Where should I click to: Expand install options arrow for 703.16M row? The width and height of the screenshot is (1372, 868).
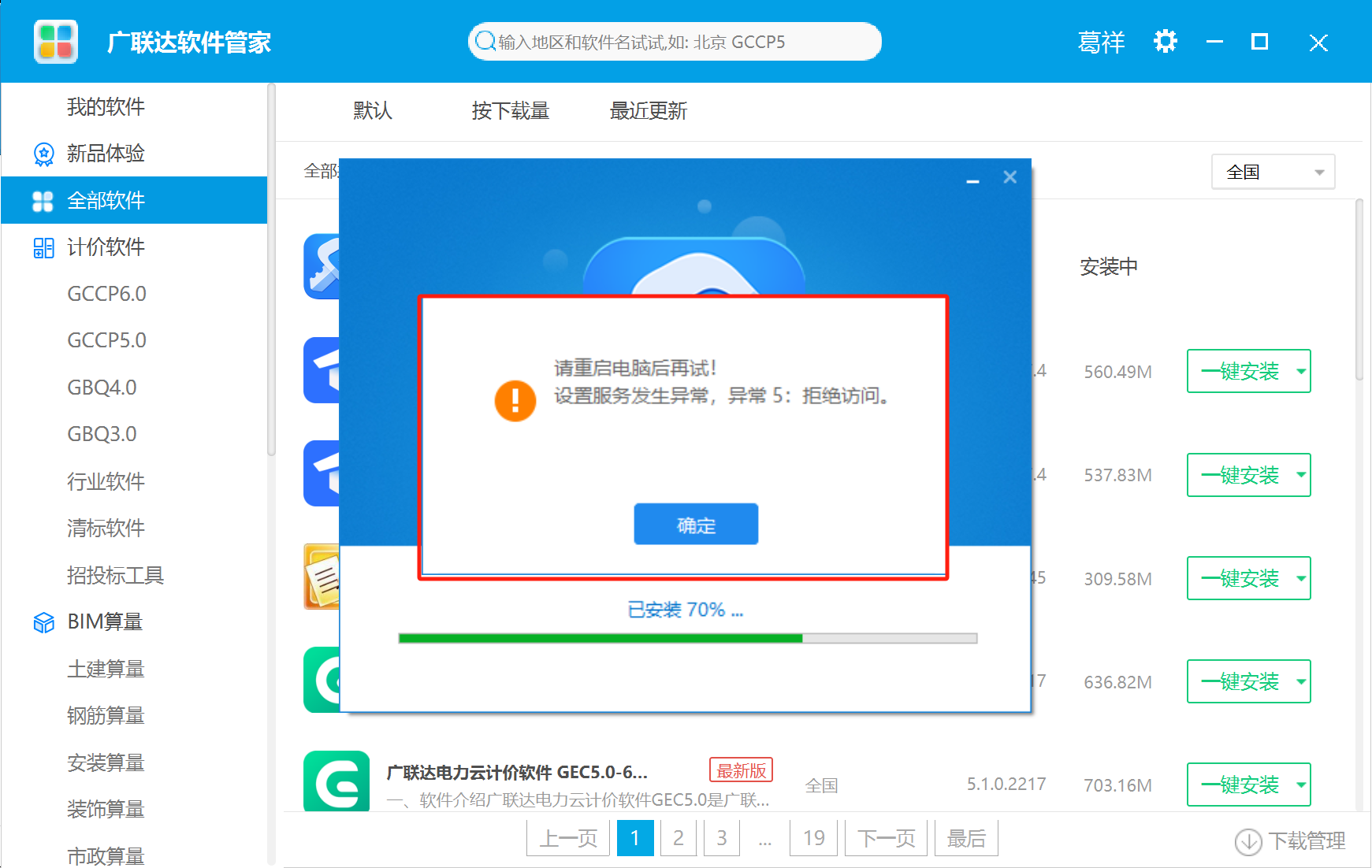click(x=1301, y=785)
